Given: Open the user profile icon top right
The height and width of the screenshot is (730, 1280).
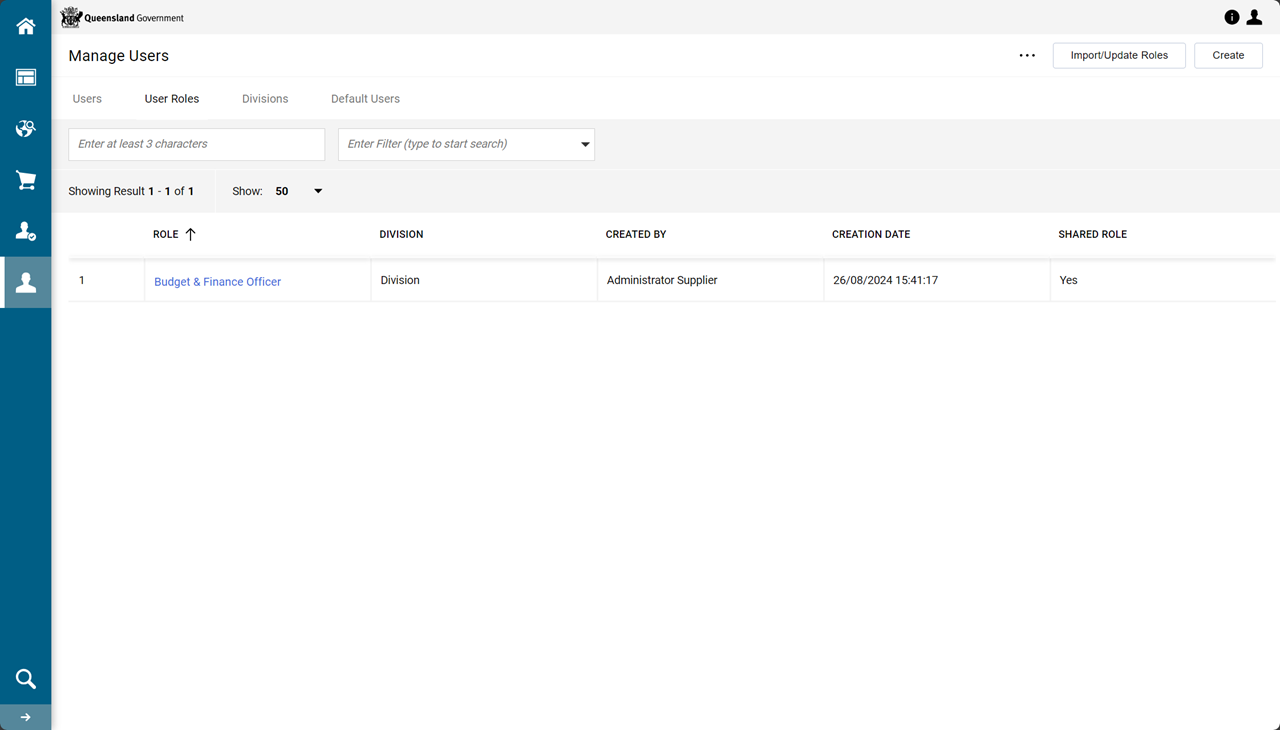Looking at the screenshot, I should (1254, 17).
